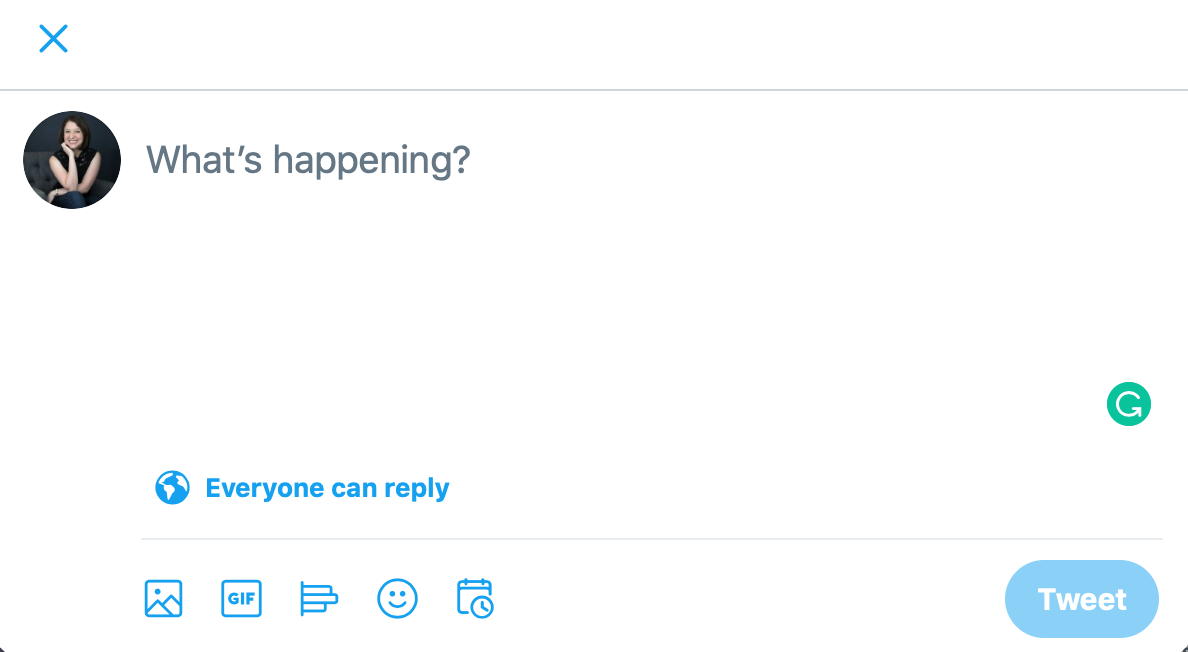This screenshot has width=1188, height=652.
Task: Open the Everyone can reply options
Action: tap(302, 488)
